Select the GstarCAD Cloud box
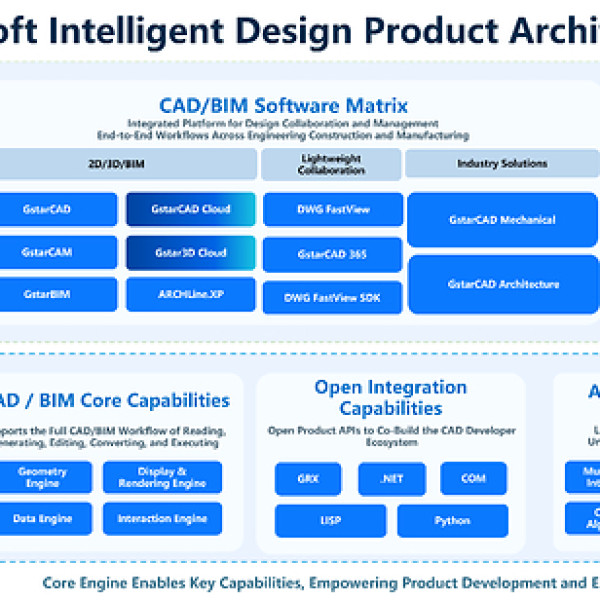600x600 pixels. click(191, 209)
